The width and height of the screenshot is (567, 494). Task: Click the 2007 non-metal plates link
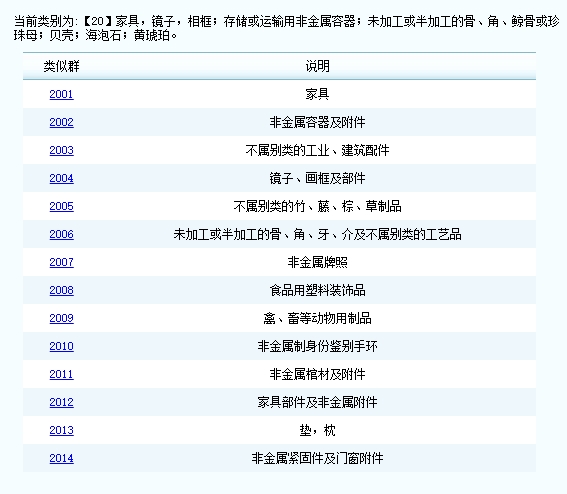(x=61, y=262)
